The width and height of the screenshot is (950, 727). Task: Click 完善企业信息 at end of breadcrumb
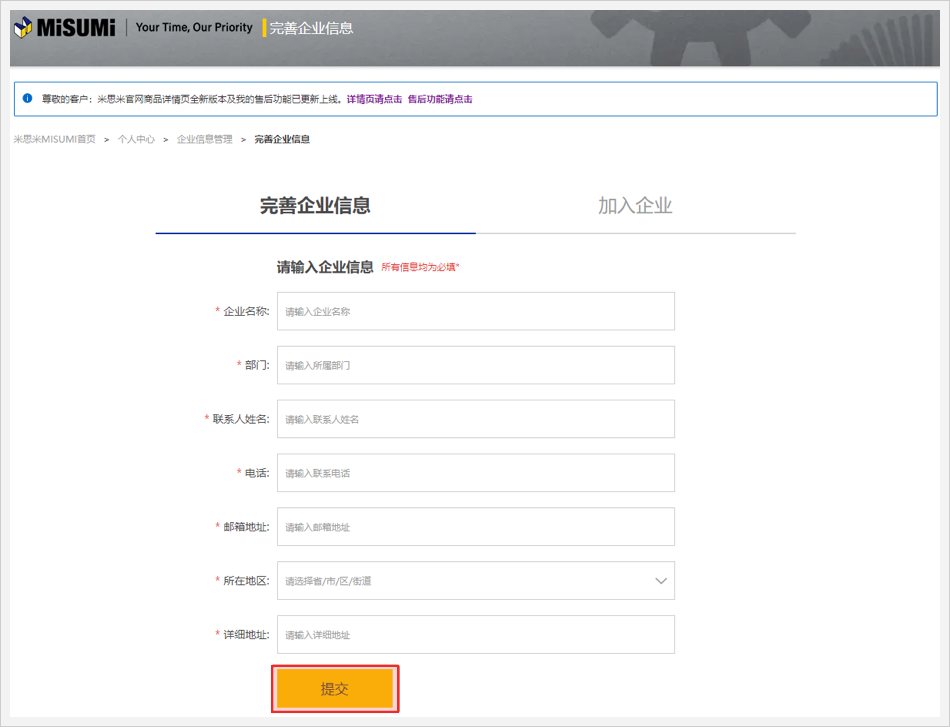click(x=282, y=139)
